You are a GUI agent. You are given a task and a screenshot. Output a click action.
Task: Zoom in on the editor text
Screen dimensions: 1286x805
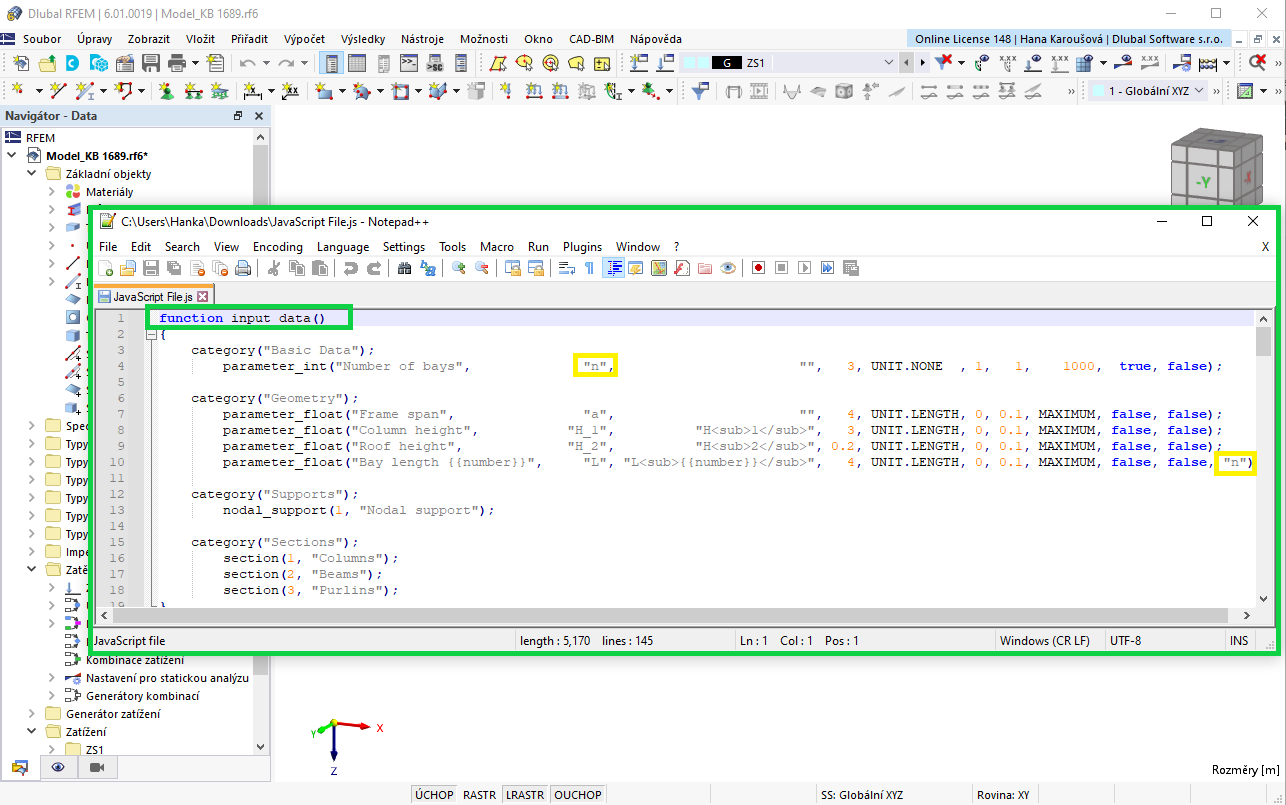pos(459,267)
